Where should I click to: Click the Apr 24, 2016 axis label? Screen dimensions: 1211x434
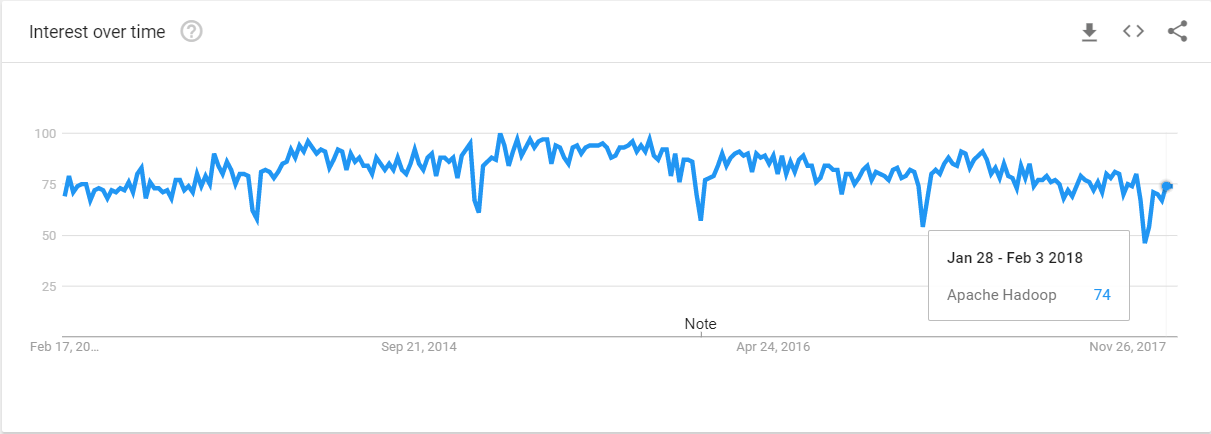pos(773,347)
